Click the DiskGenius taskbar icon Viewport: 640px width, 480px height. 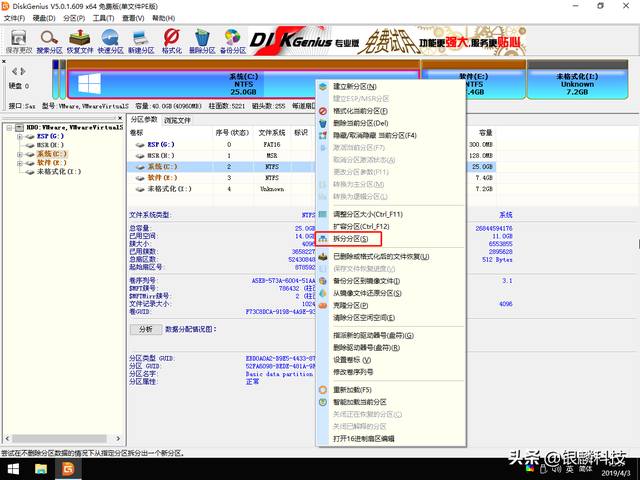pos(68,469)
